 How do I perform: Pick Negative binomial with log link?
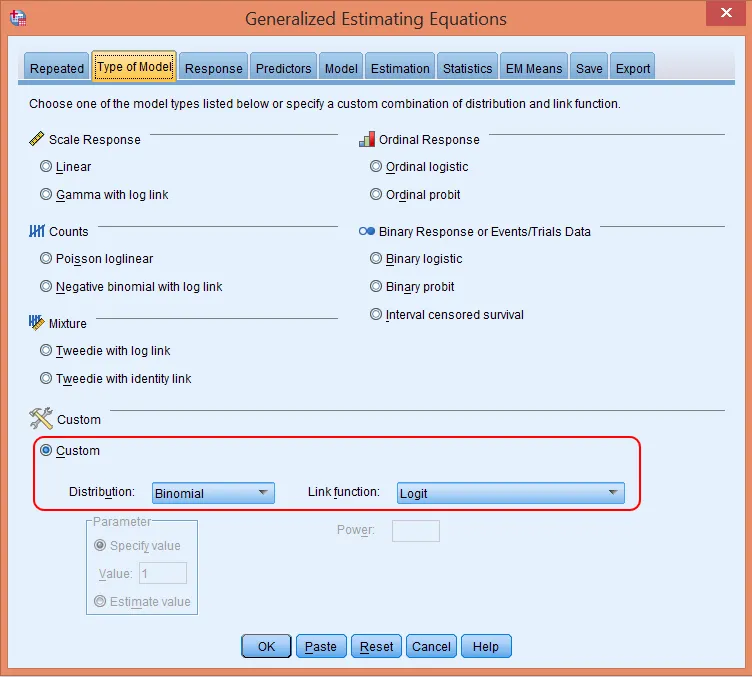[x=46, y=286]
